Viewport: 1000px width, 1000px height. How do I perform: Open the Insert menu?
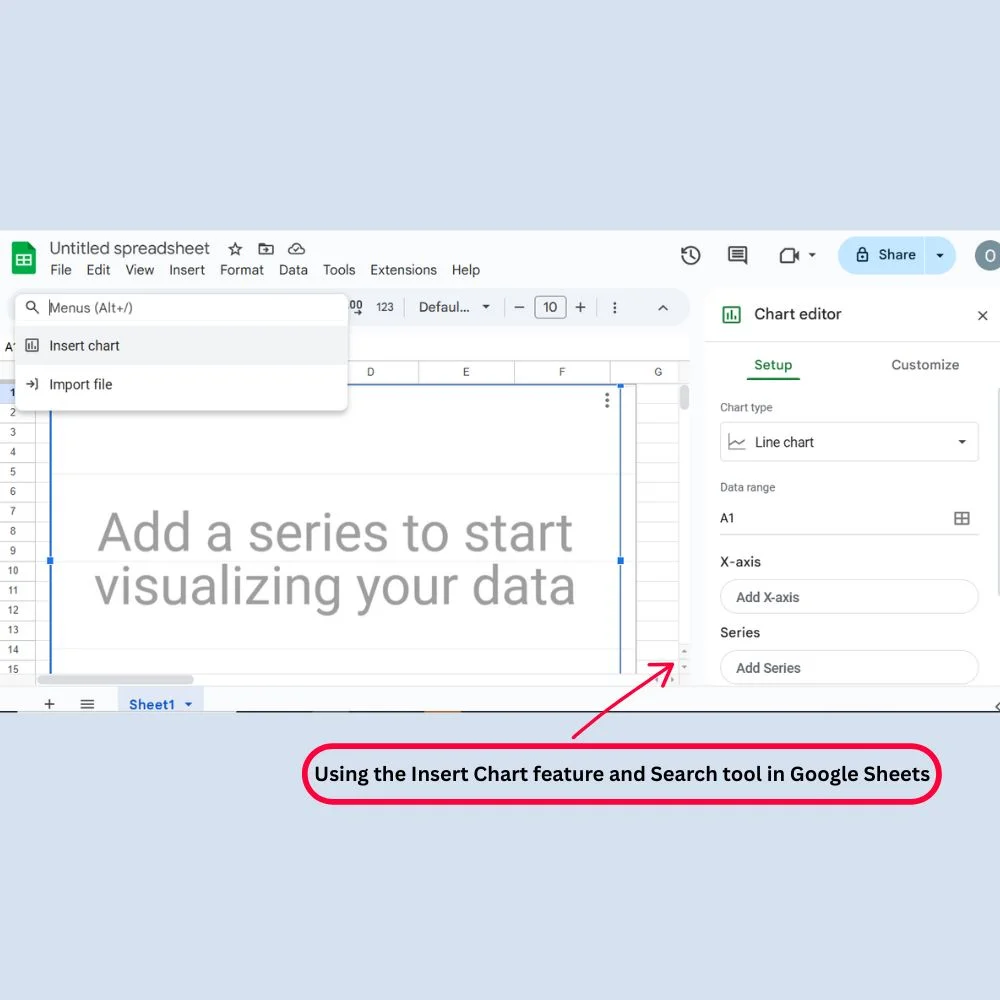(187, 270)
